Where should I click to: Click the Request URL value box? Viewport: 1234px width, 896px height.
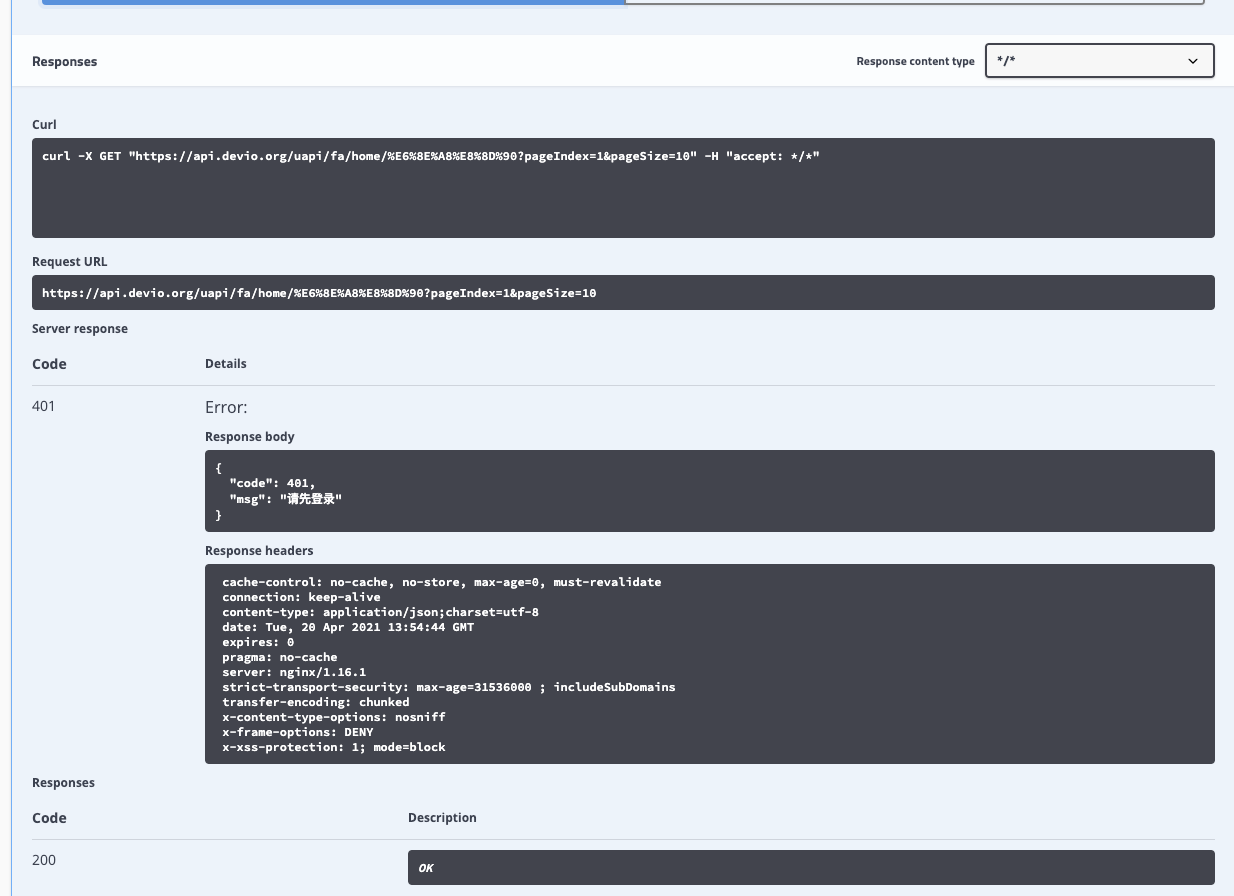click(x=622, y=293)
